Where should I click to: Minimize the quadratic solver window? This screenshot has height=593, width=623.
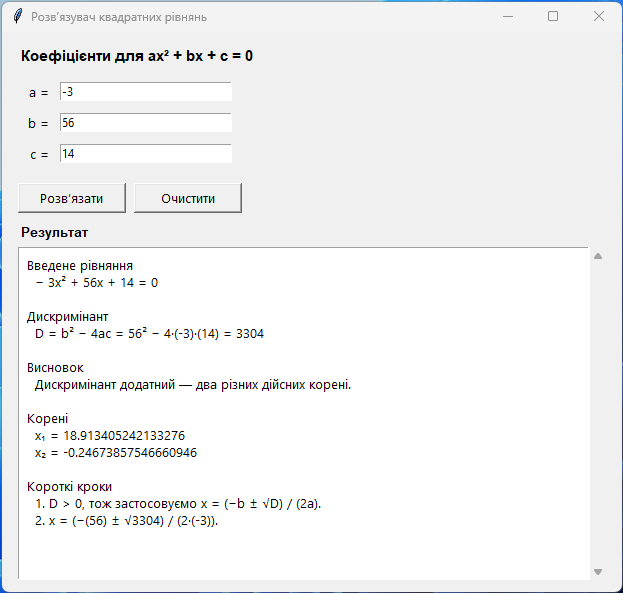pyautogui.click(x=508, y=17)
